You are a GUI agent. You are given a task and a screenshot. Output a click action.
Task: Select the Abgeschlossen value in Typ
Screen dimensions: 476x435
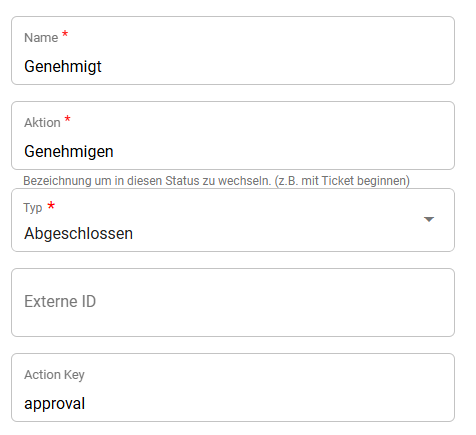[x=79, y=233]
